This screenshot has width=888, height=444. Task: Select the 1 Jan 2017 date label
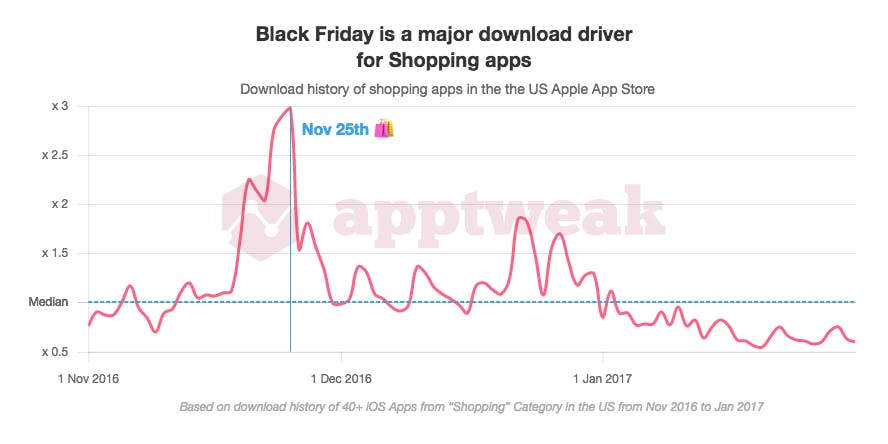coord(603,379)
